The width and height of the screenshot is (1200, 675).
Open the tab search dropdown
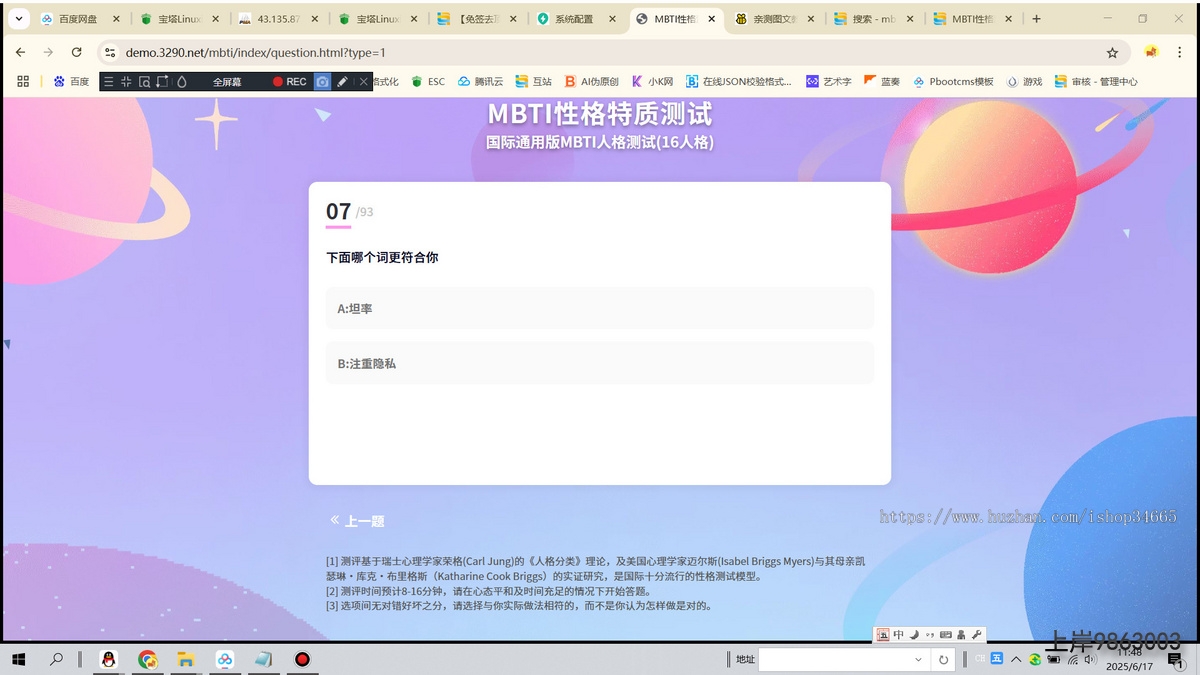18,19
